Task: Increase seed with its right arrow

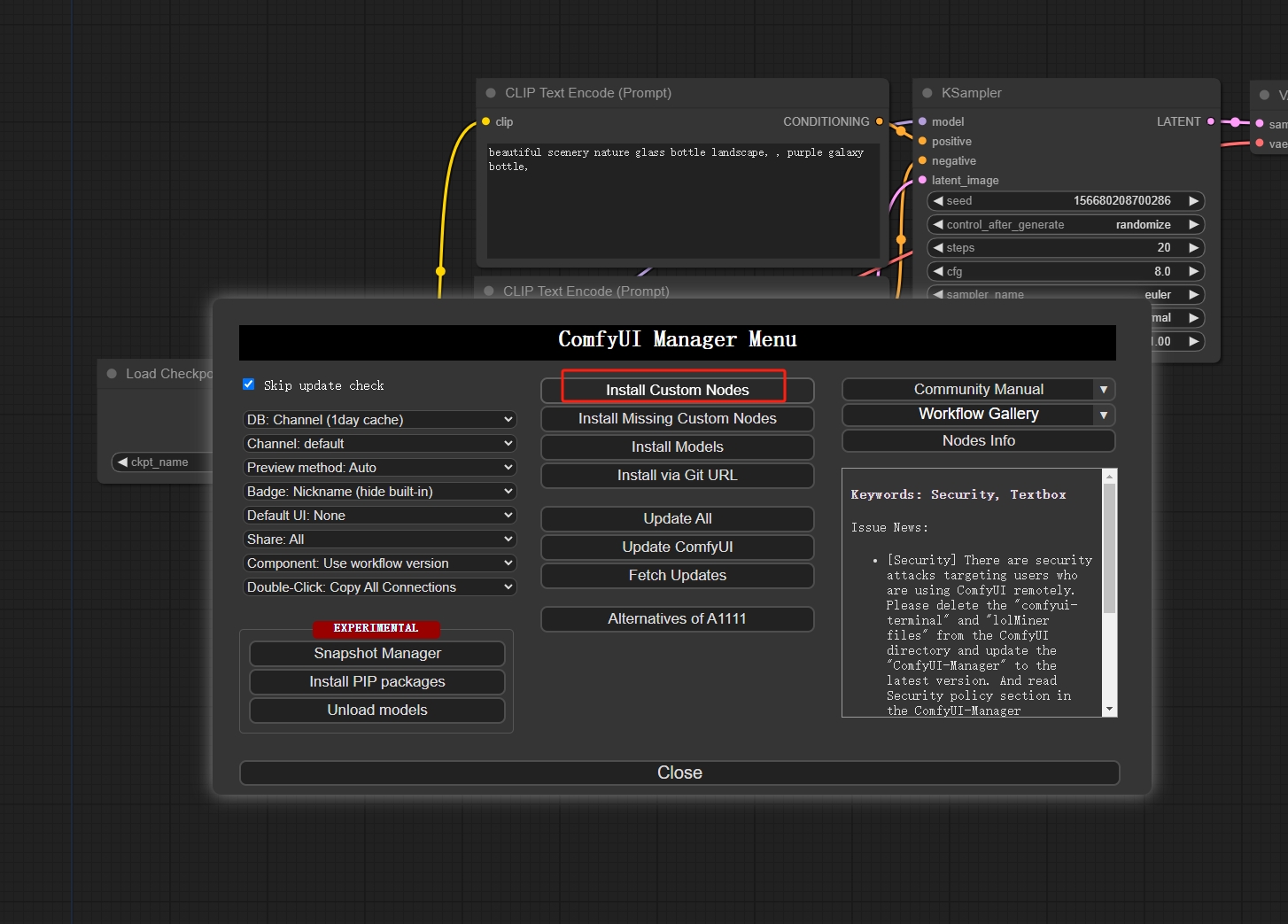Action: pyautogui.click(x=1194, y=201)
